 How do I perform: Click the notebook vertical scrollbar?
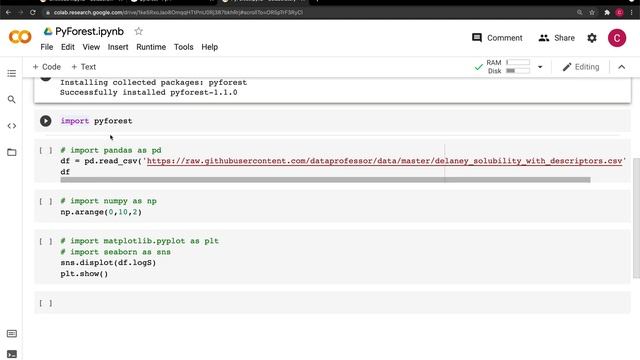click(x=636, y=218)
